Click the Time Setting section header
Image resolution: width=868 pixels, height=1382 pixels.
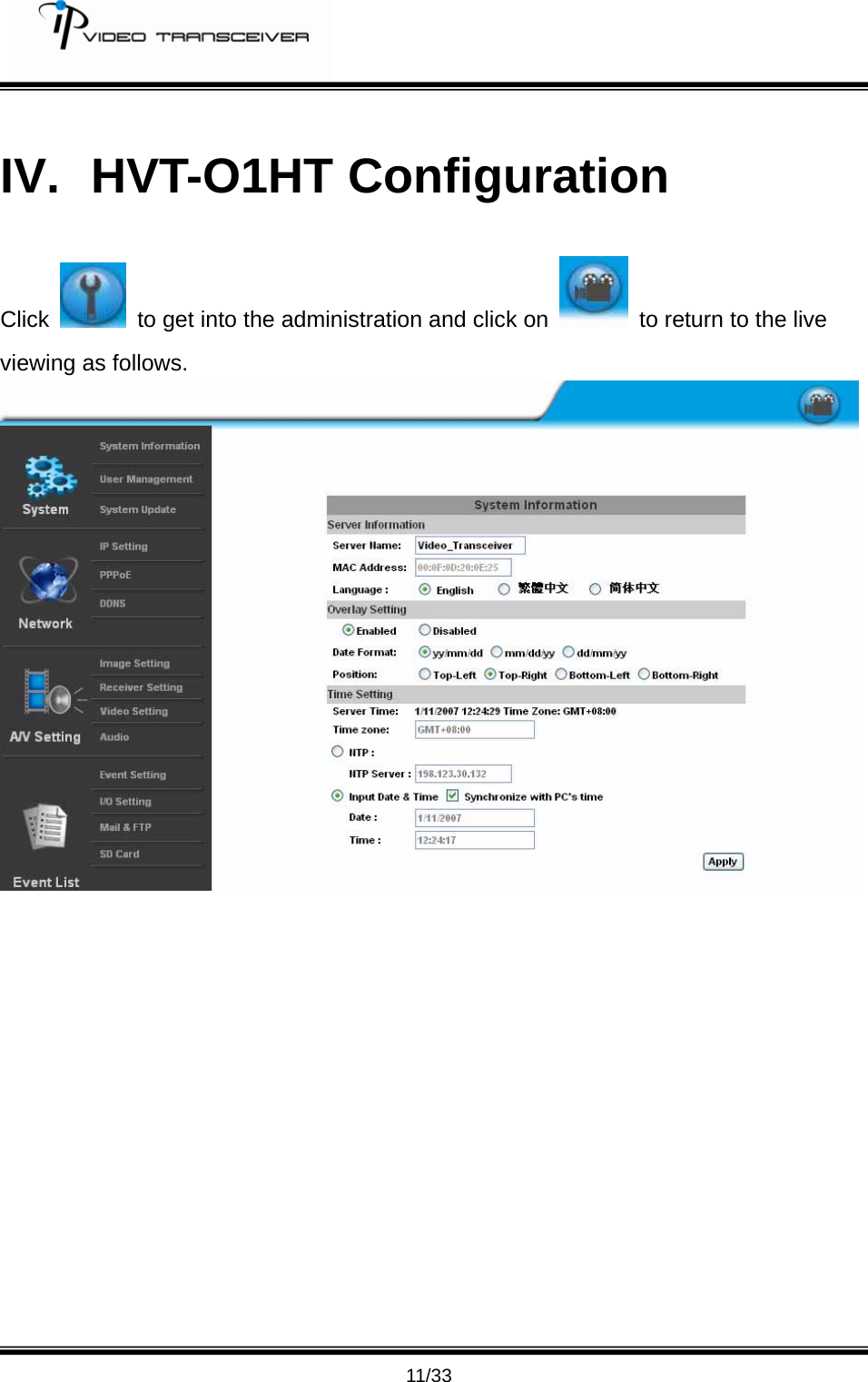click(x=536, y=695)
